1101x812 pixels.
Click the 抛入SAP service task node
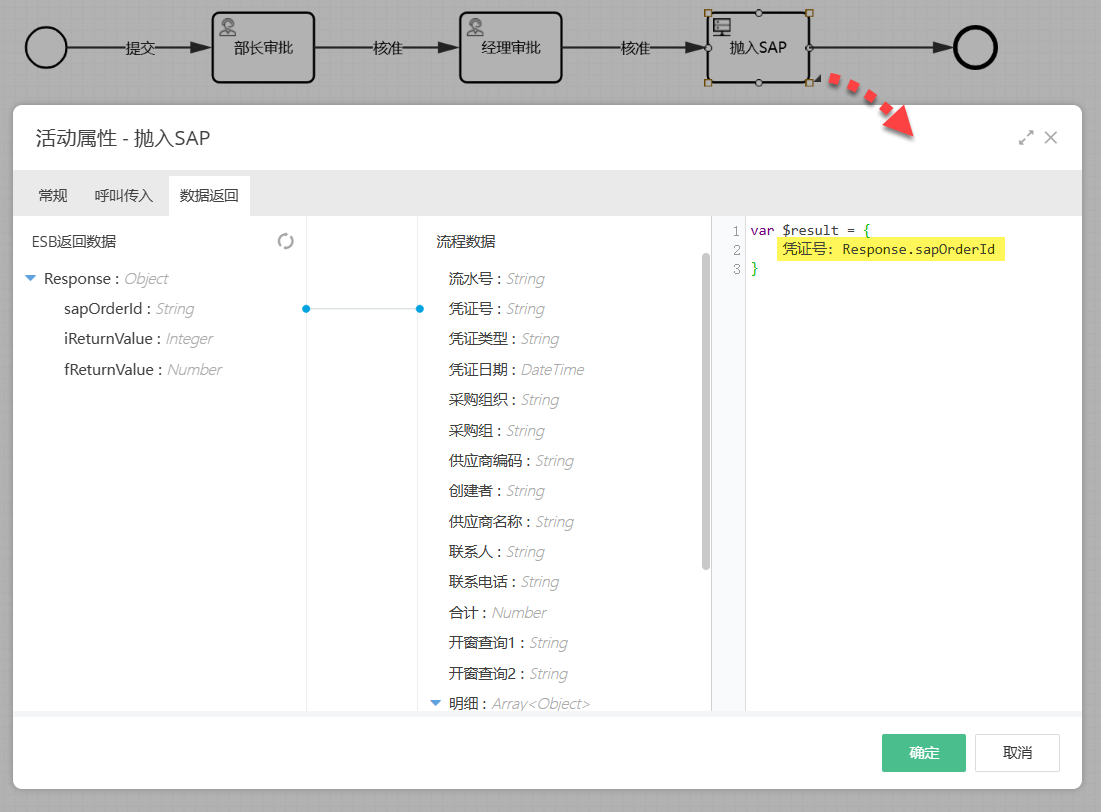(x=758, y=48)
